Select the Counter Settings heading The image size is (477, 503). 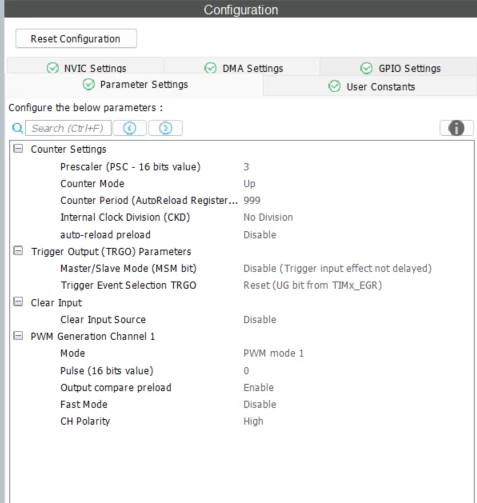coord(68,149)
